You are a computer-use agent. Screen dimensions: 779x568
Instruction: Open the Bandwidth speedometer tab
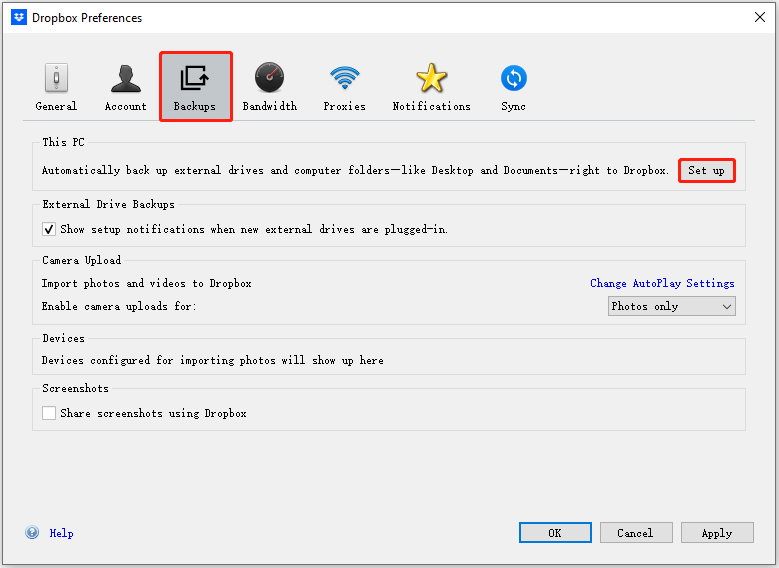click(270, 86)
